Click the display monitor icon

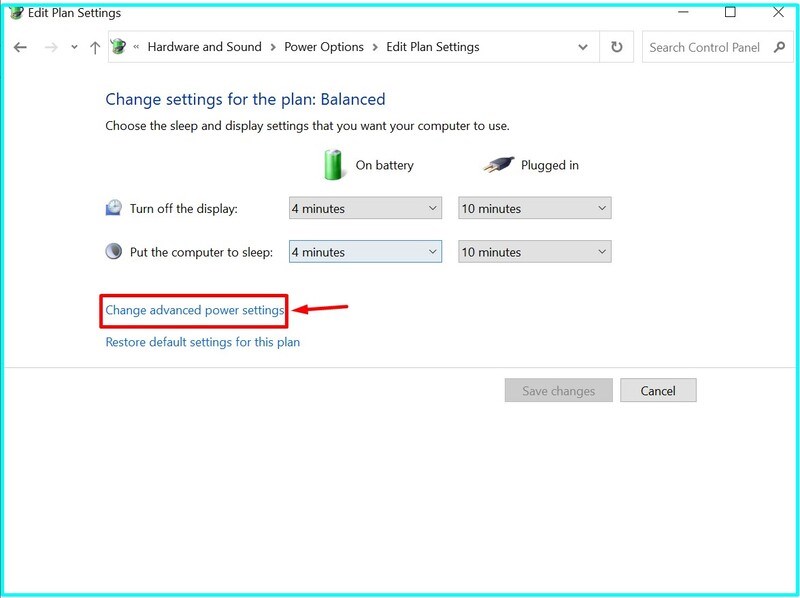coord(113,207)
